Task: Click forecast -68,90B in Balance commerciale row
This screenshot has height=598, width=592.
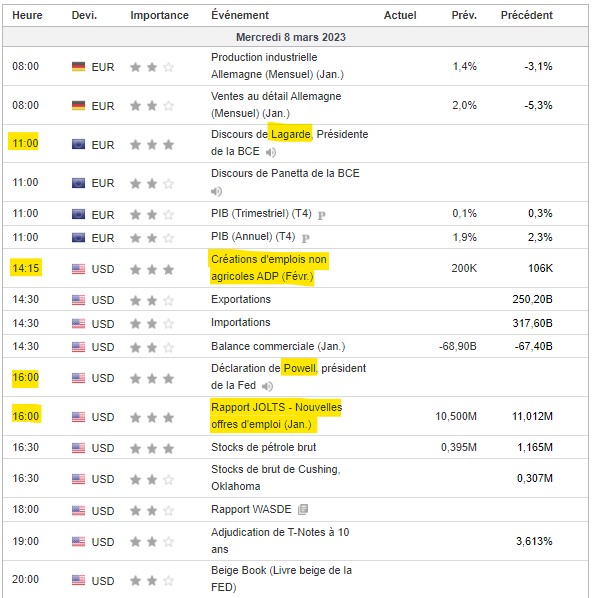Action: (458, 346)
